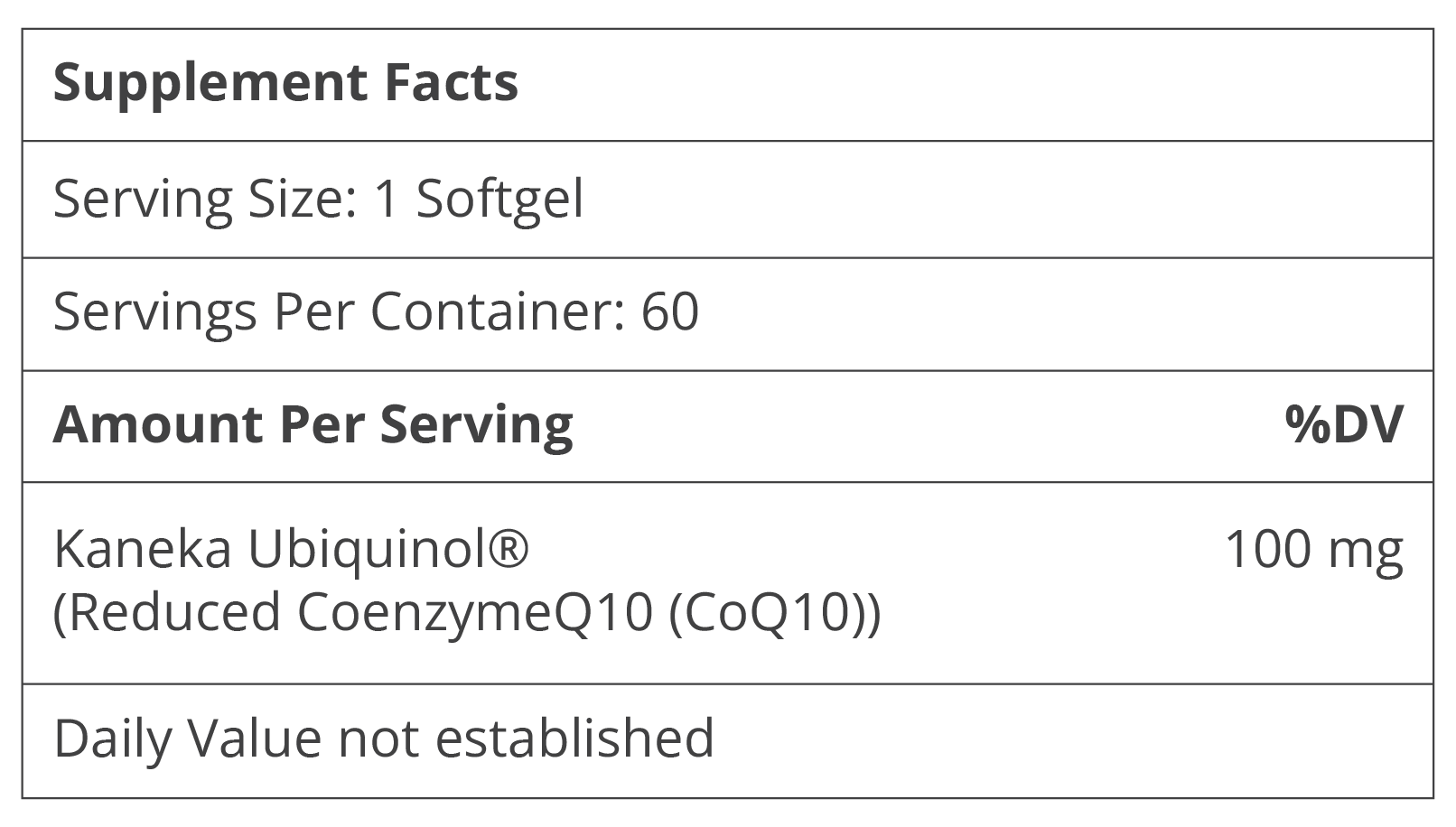The width and height of the screenshot is (1456, 827).
Task: Click the "Daily Value" text in the footer
Action: (187, 738)
